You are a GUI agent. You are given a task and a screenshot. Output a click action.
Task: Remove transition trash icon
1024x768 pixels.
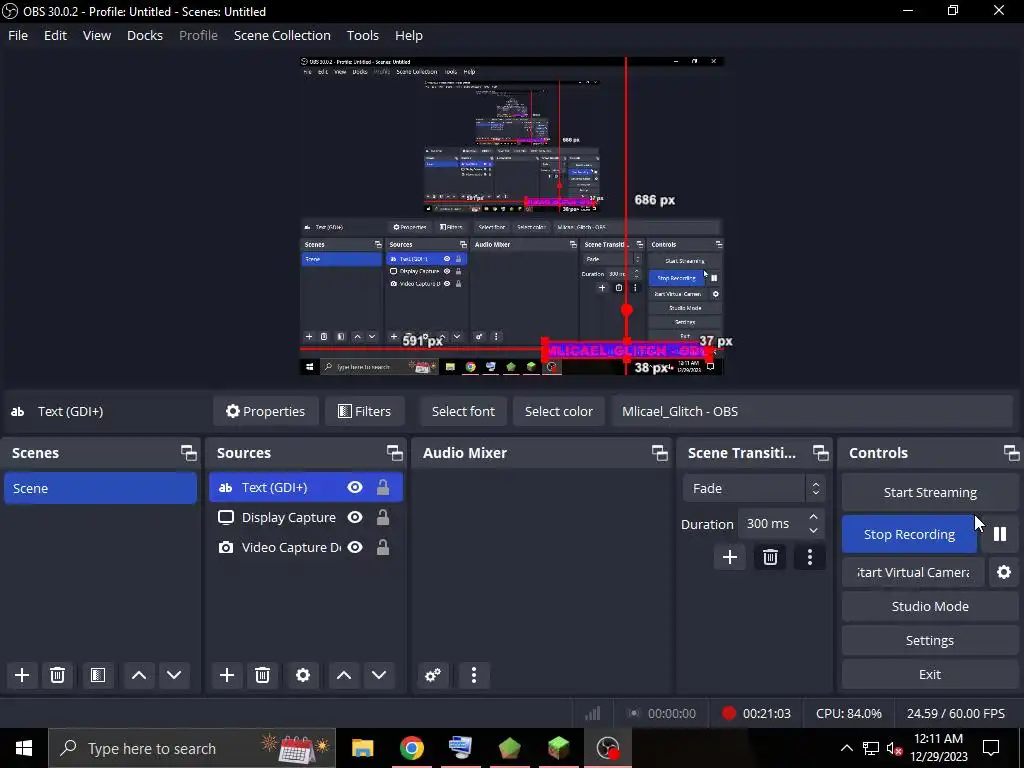770,557
